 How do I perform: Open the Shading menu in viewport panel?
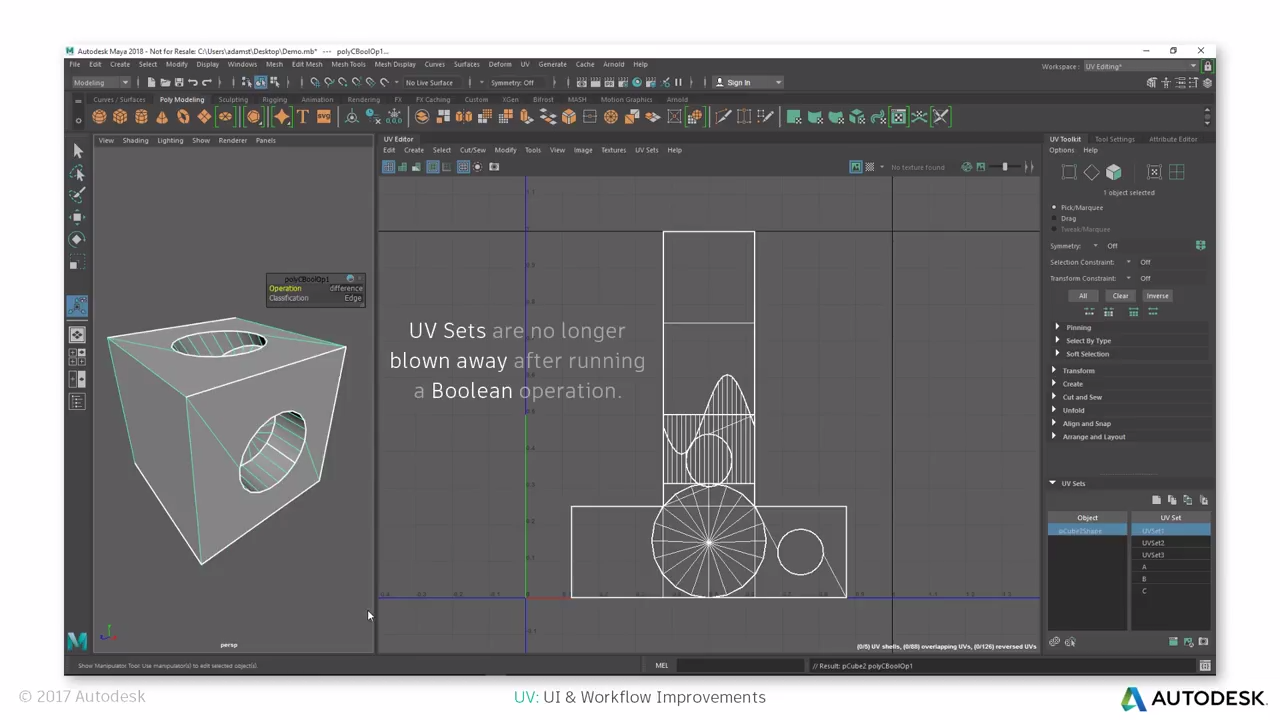tap(135, 141)
